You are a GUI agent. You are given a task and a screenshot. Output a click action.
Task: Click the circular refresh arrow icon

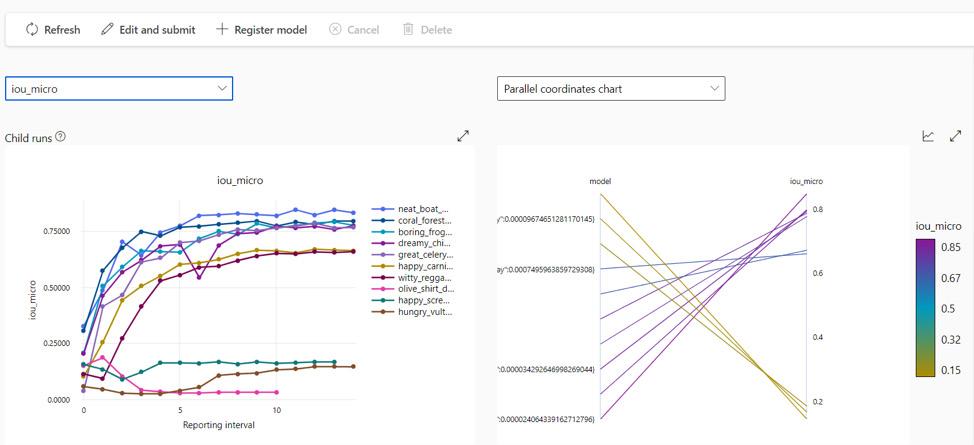coord(32,29)
